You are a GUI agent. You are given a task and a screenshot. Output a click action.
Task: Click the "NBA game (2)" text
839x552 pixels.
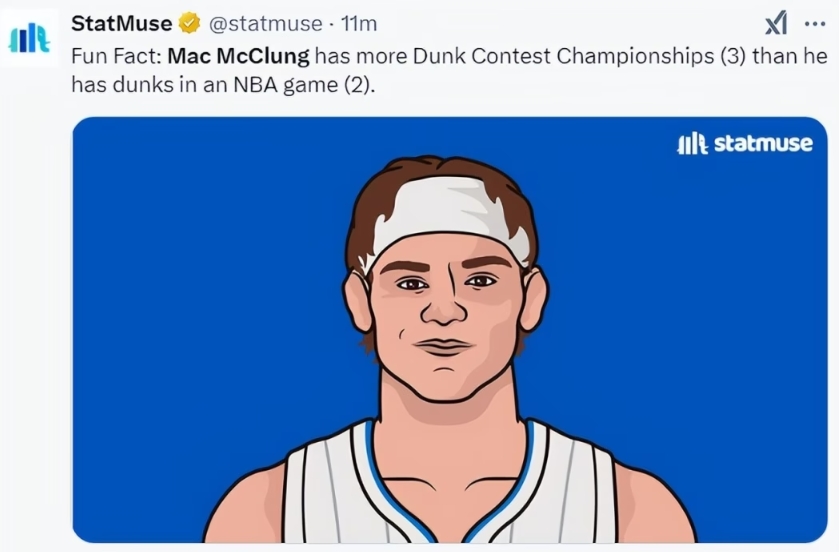point(313,84)
